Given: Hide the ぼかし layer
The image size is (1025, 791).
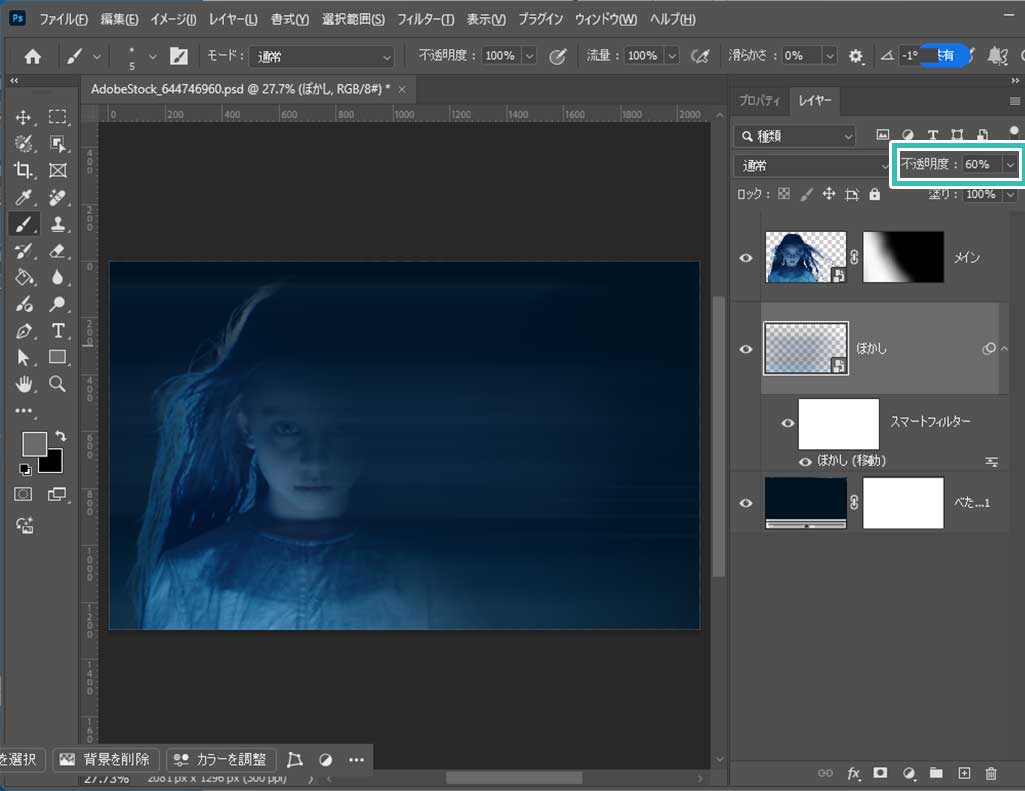Looking at the screenshot, I should pyautogui.click(x=745, y=349).
